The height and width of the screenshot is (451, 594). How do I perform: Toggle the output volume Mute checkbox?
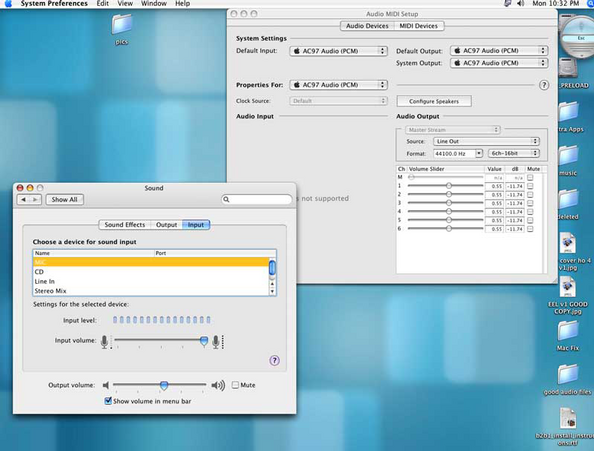[x=235, y=385]
